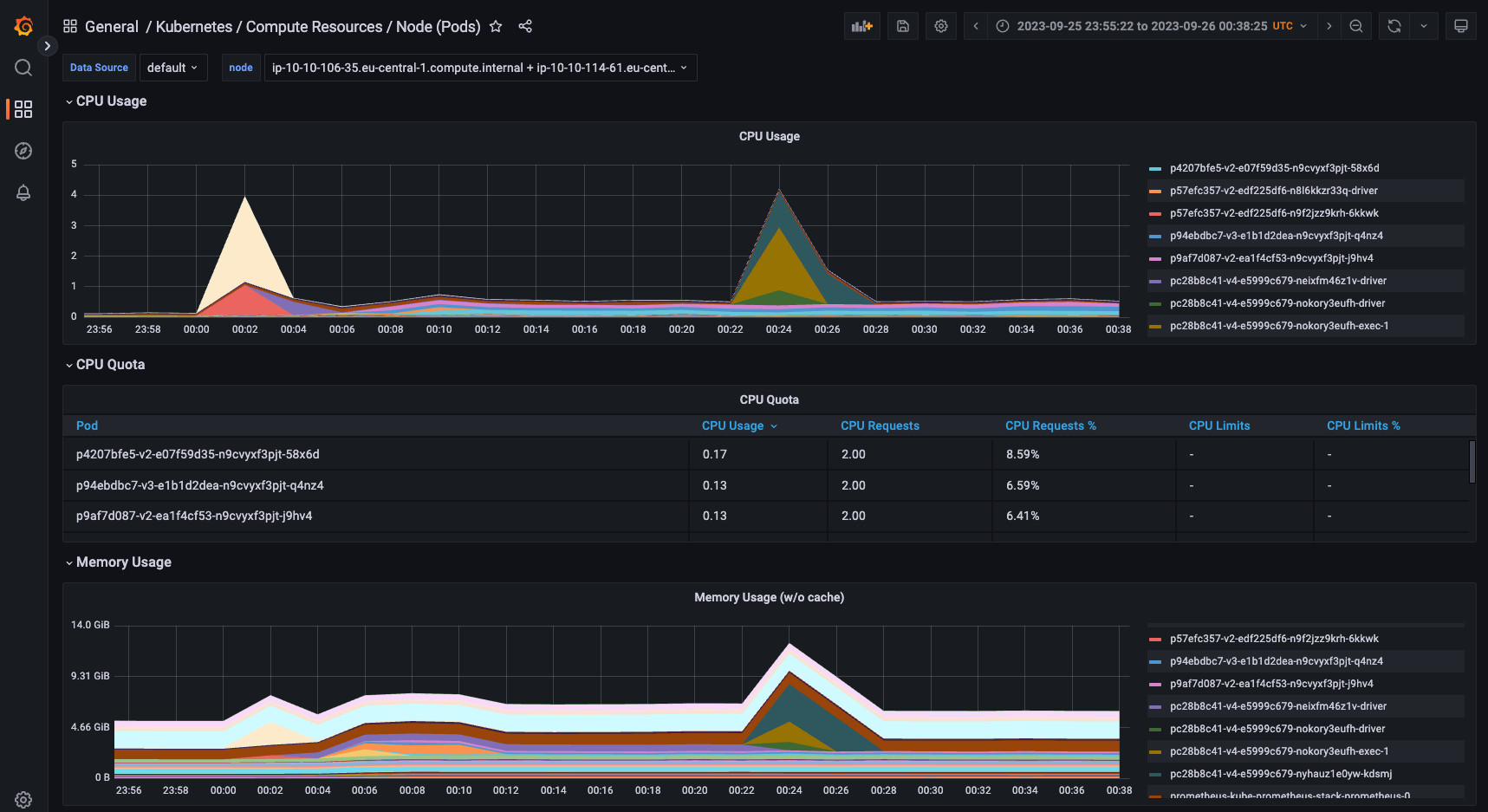
Task: Share dashboard using the share icon
Action: (x=525, y=27)
